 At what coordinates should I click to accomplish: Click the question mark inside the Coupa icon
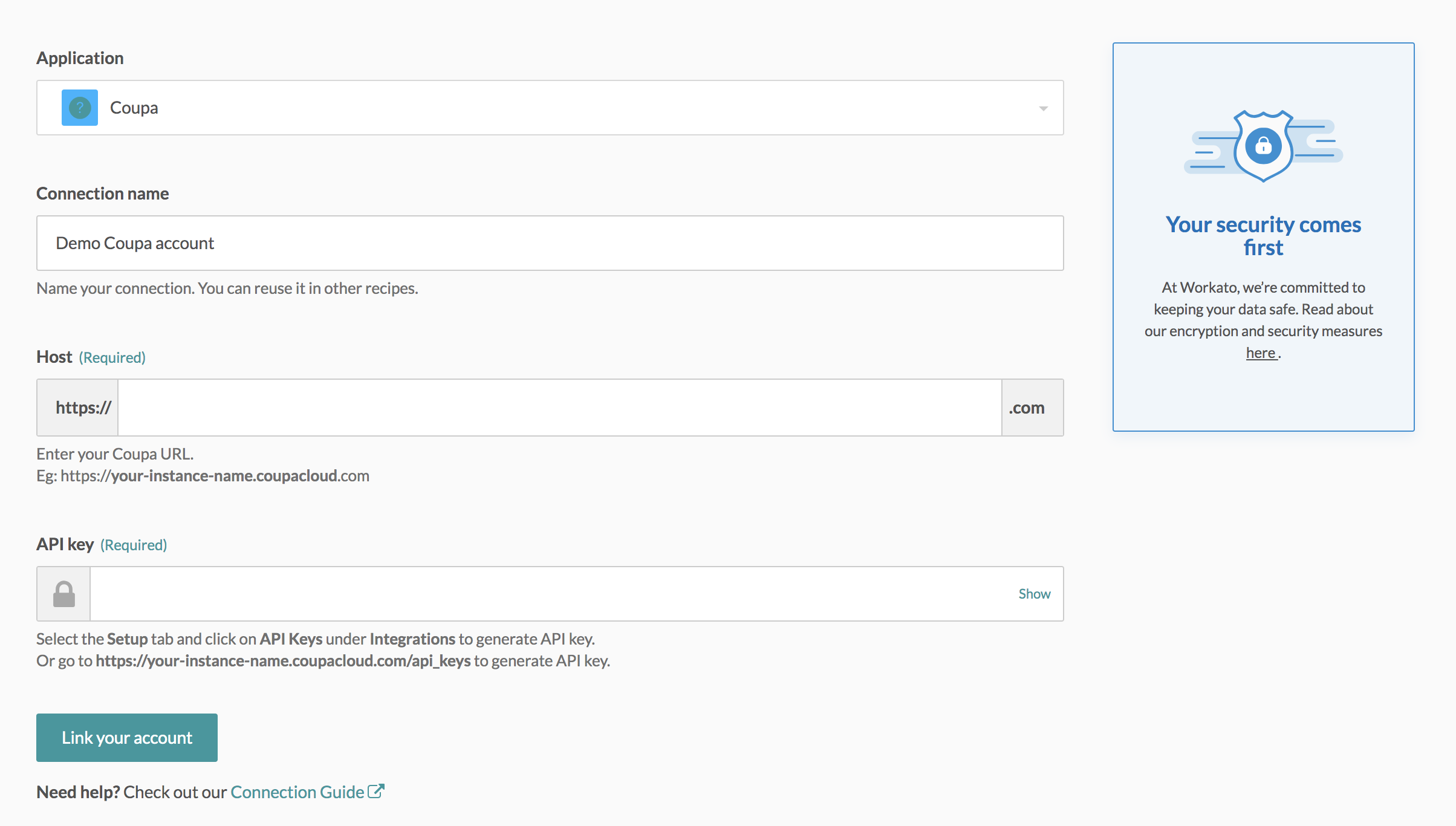tap(79, 107)
